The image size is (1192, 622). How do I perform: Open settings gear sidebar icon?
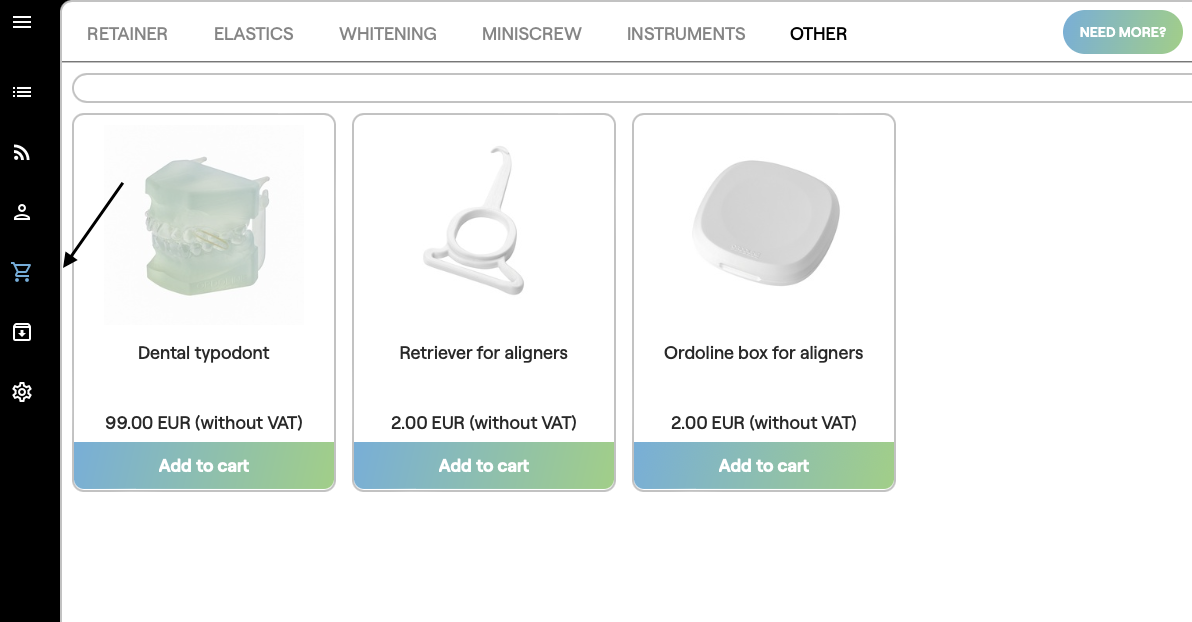pos(22,392)
